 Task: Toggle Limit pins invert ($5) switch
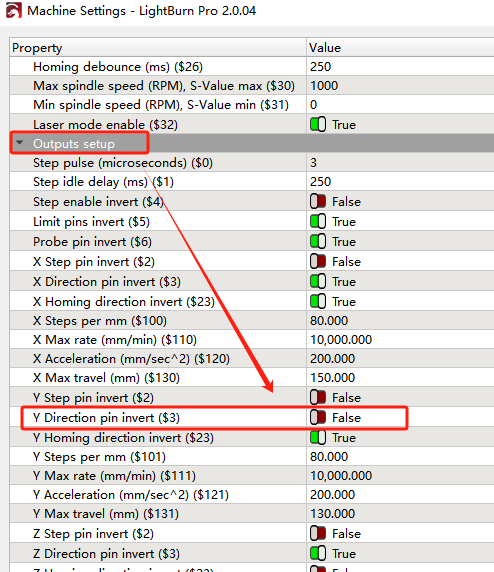pyautogui.click(x=318, y=221)
